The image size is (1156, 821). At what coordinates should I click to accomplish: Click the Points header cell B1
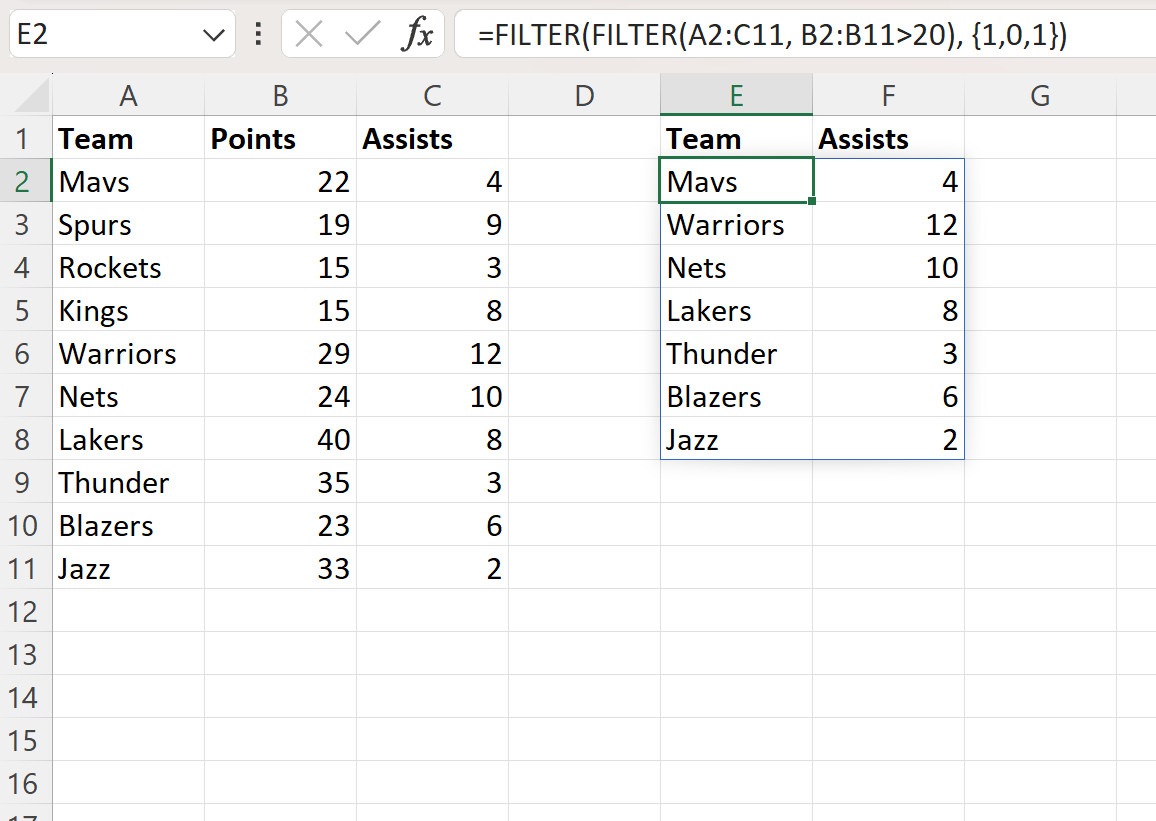coord(280,138)
